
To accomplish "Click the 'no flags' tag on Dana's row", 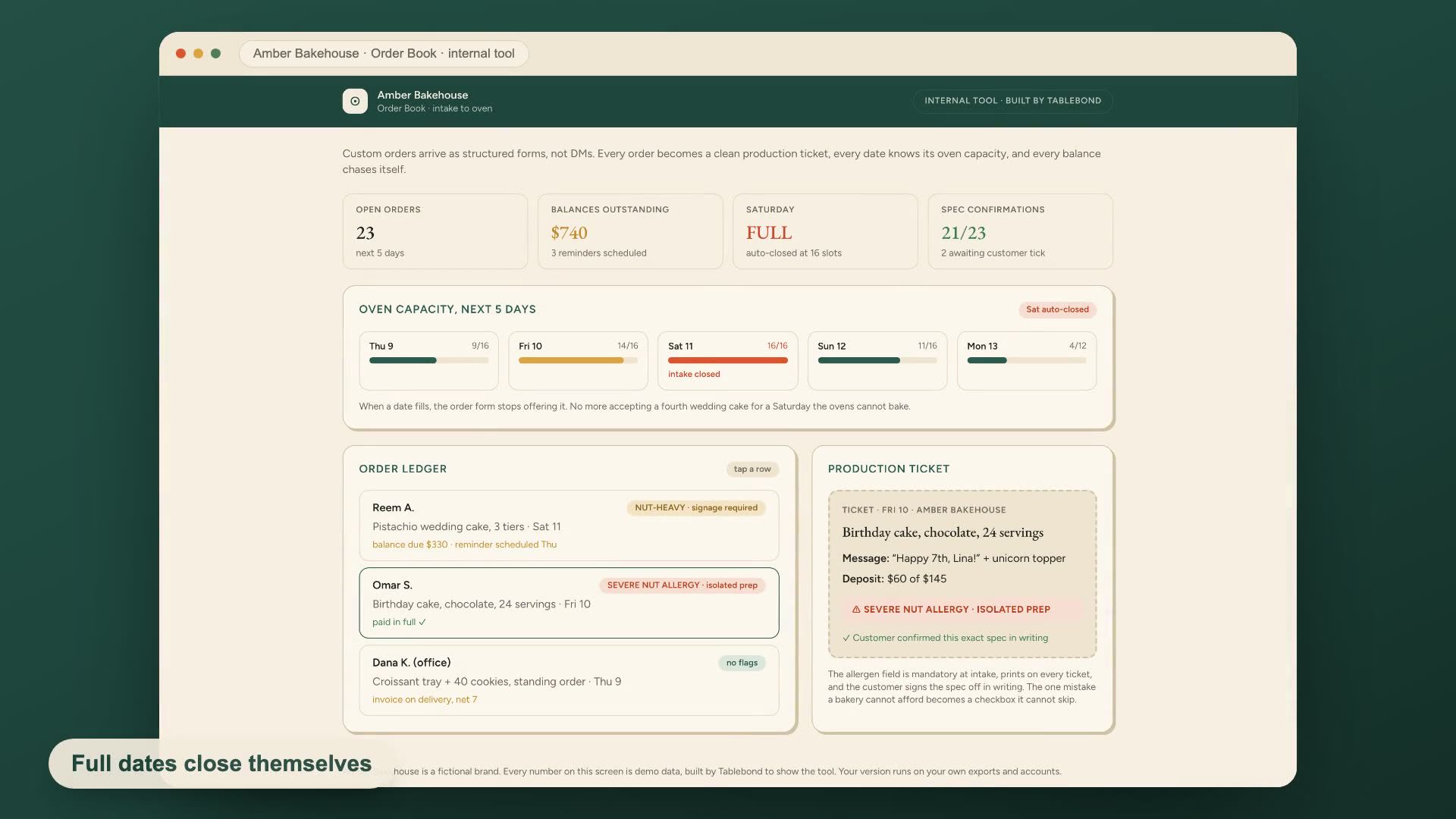I will (742, 663).
